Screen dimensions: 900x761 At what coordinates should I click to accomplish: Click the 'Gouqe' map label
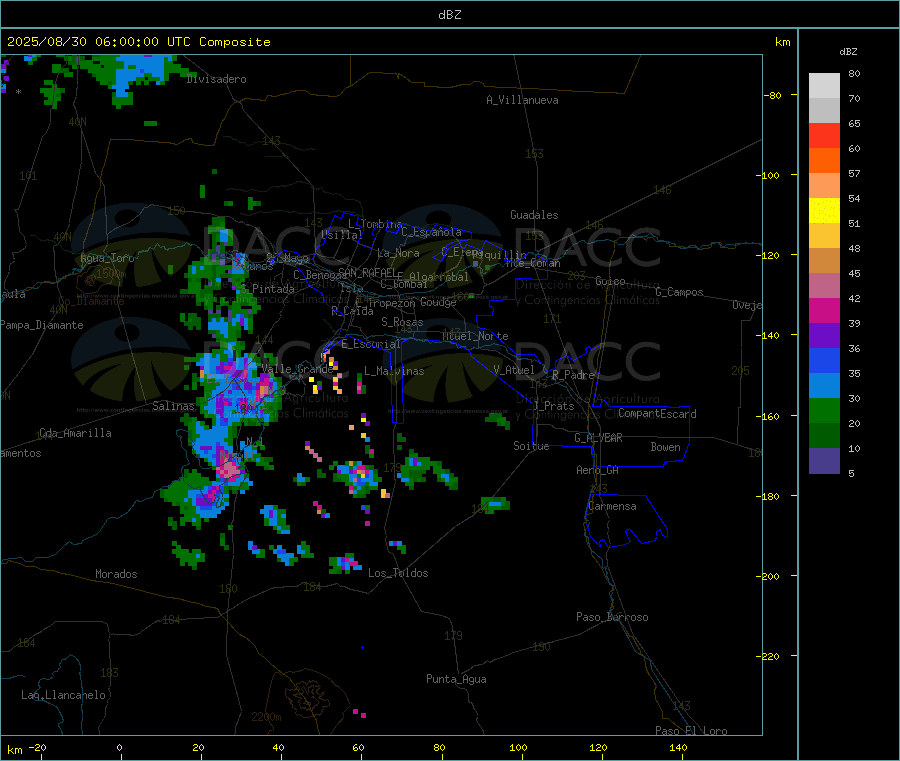pyautogui.click(x=438, y=302)
